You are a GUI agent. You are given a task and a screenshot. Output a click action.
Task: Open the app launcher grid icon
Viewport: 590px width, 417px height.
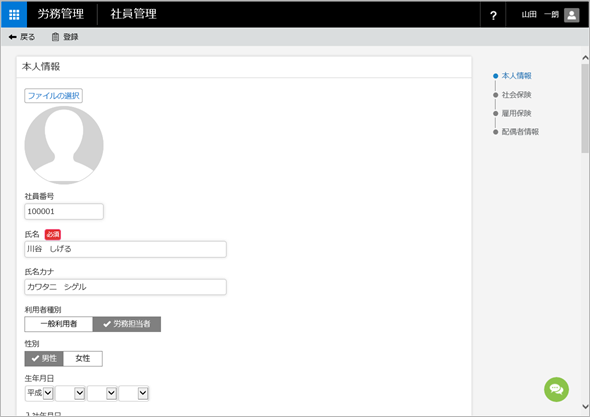click(14, 14)
